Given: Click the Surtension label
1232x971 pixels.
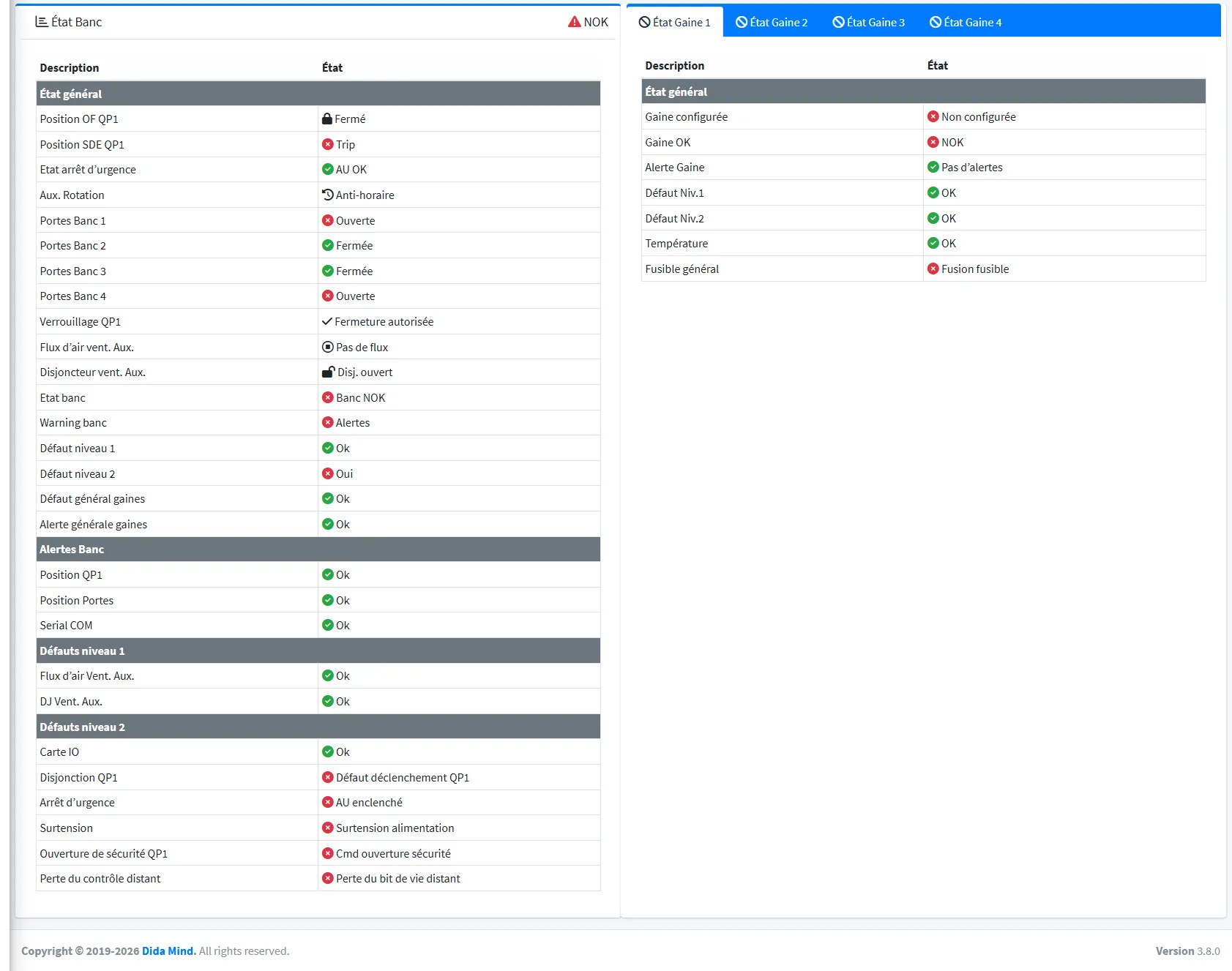Looking at the screenshot, I should coord(67,828).
